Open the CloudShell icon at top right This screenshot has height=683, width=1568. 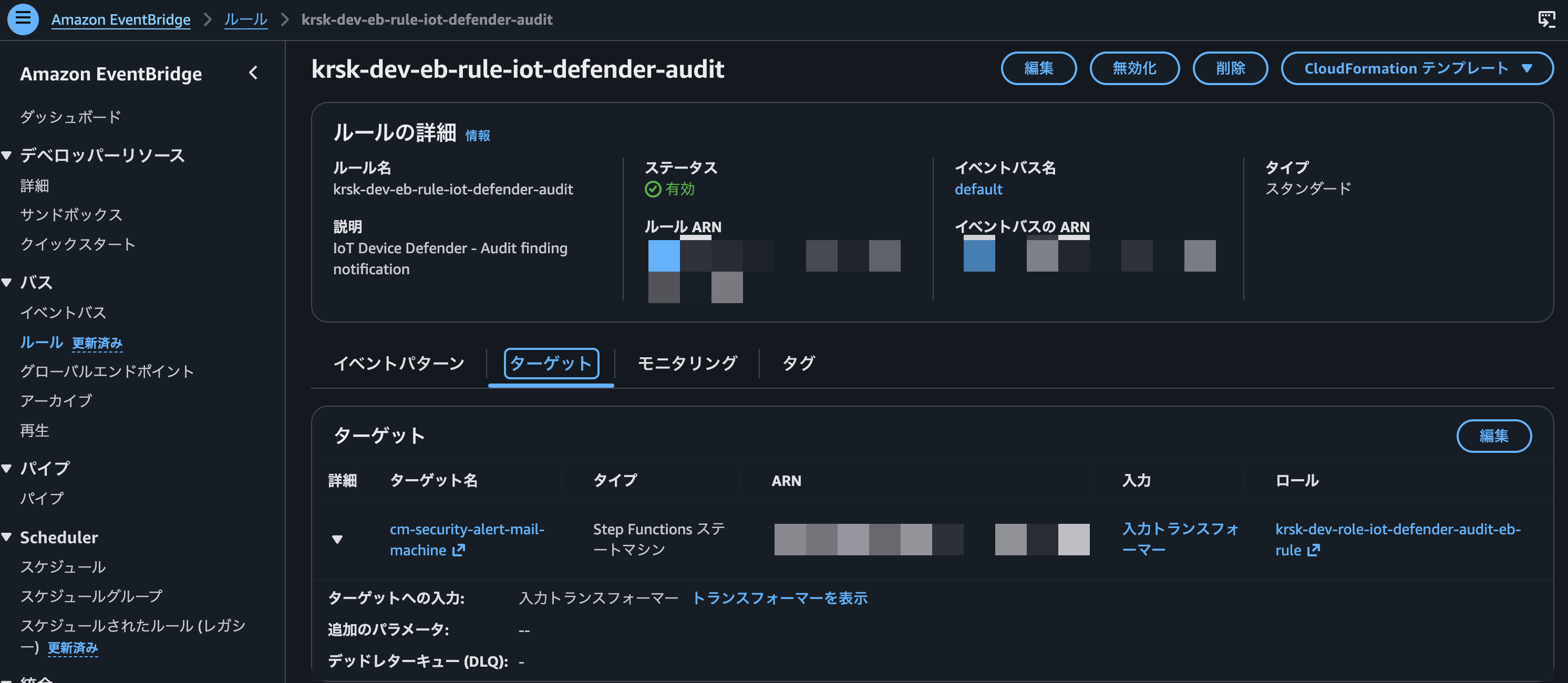(1546, 19)
